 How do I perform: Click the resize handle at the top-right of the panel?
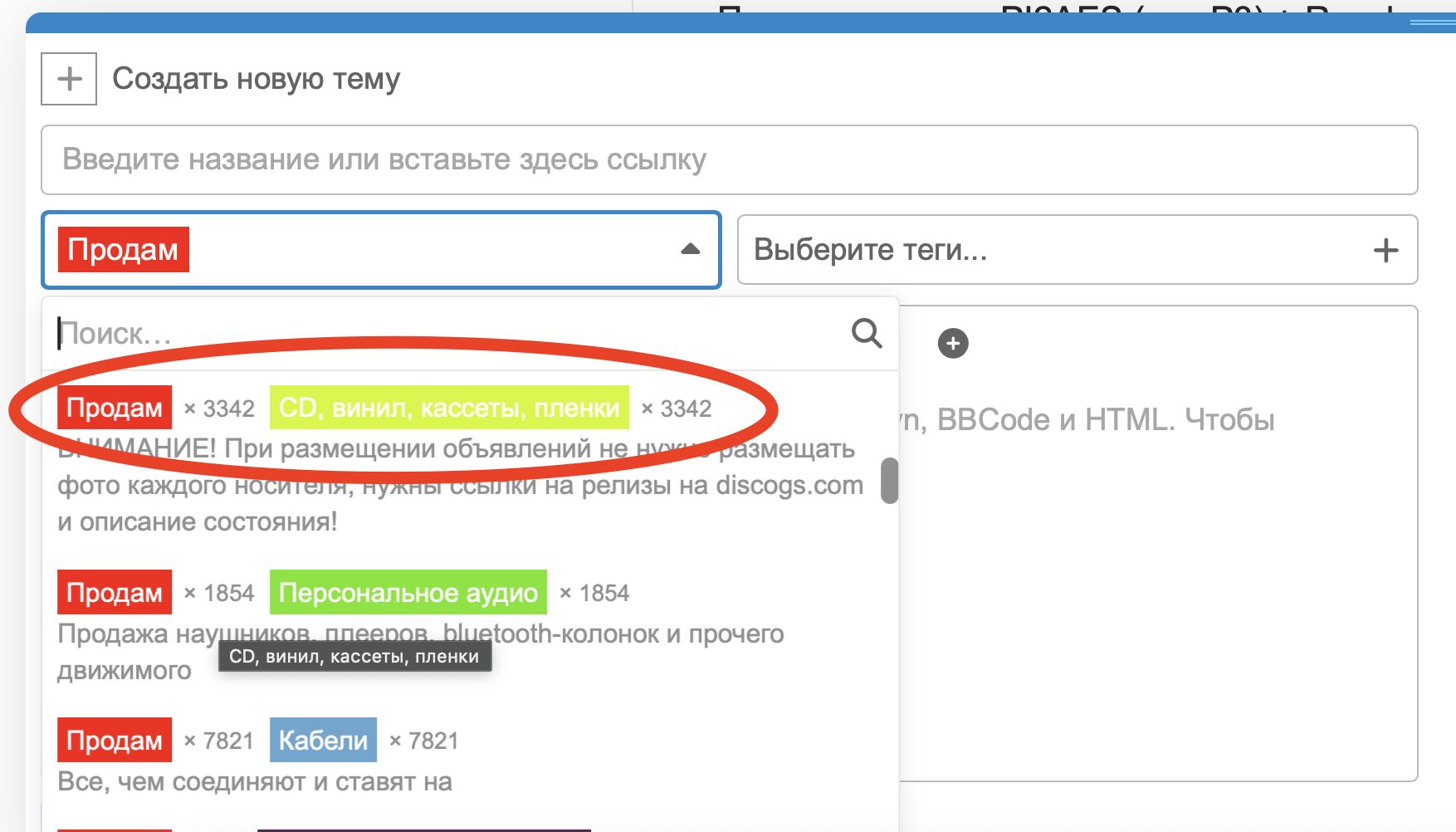point(1432,22)
